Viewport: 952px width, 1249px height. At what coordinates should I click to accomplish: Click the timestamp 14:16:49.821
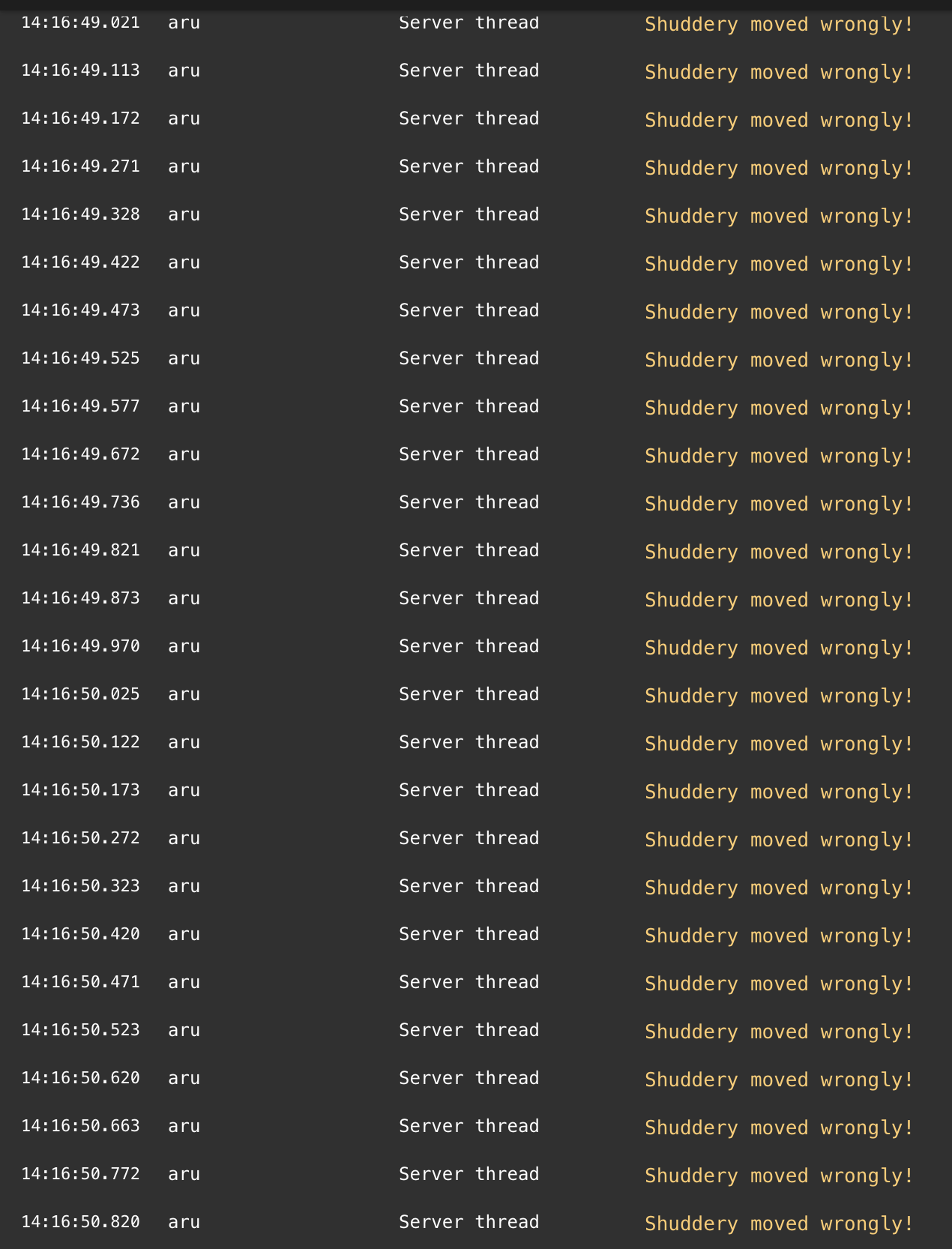pos(80,550)
